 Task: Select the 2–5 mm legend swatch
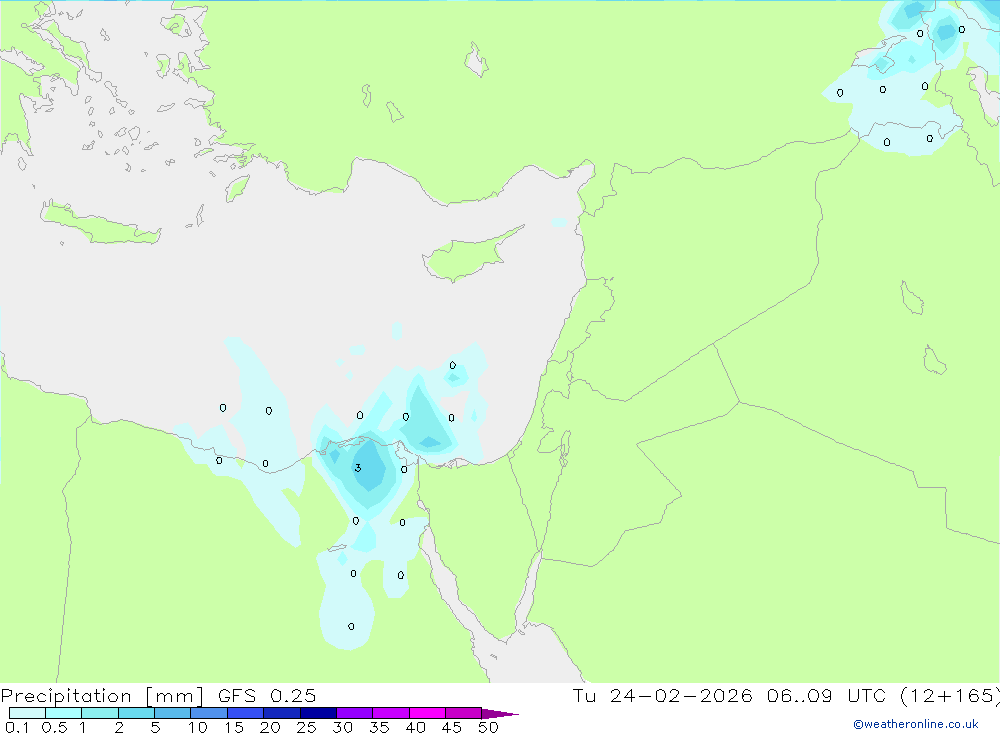pos(136,713)
